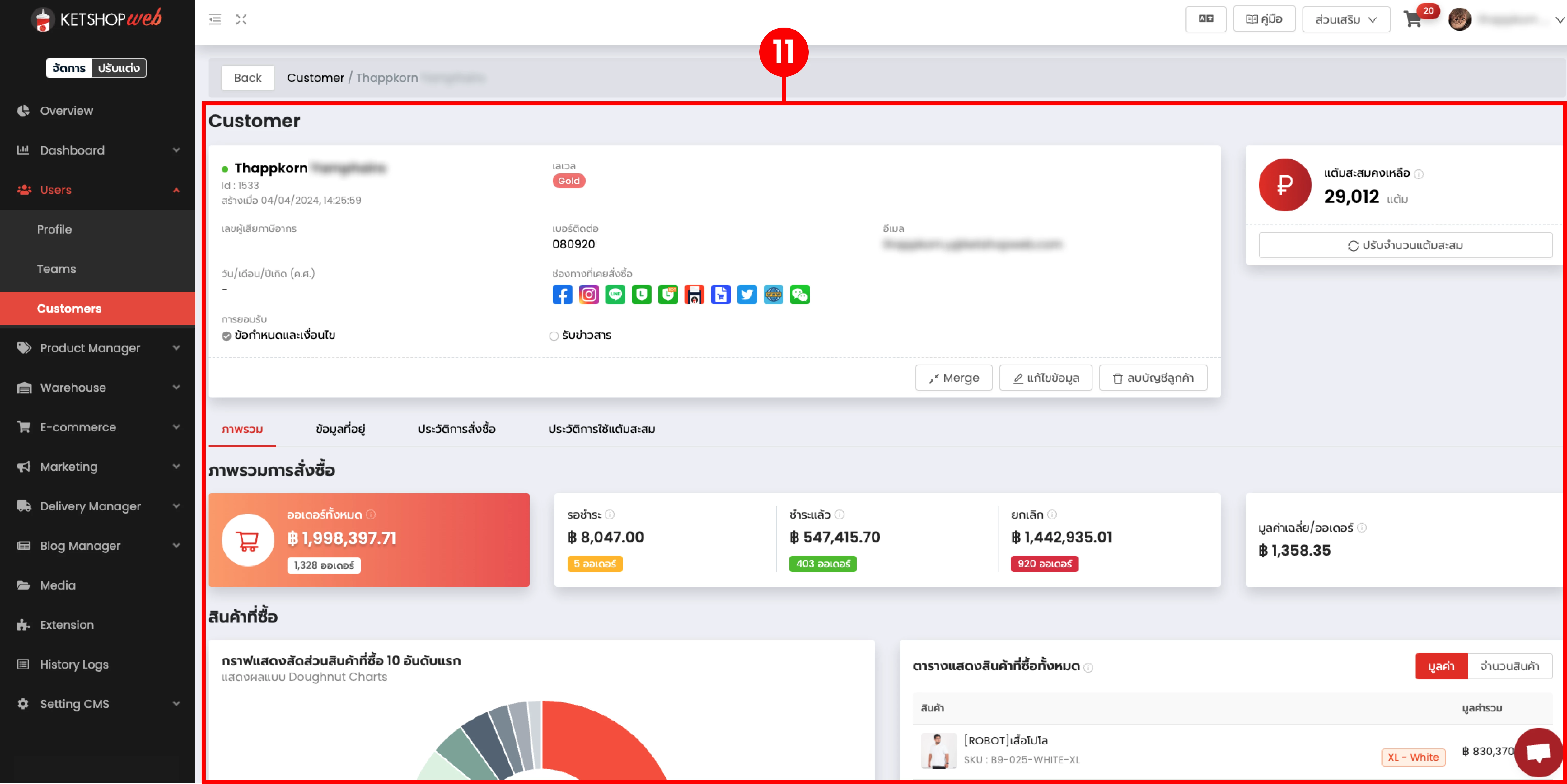Image resolution: width=1567 pixels, height=784 pixels.
Task: Show info tooltip beside รอชำระ
Action: pyautogui.click(x=610, y=515)
